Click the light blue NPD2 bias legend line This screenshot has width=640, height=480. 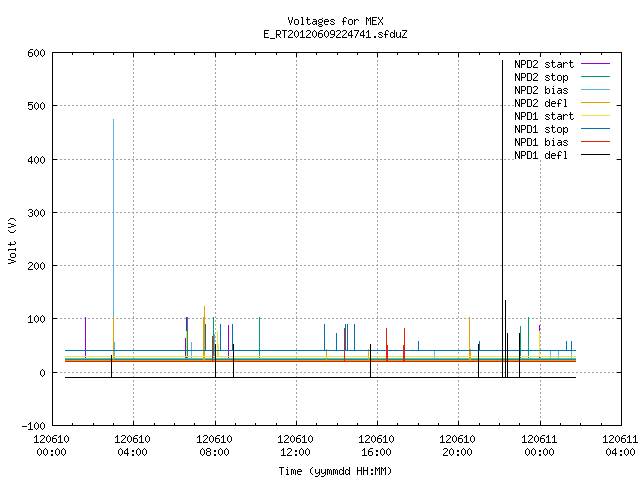point(595,90)
